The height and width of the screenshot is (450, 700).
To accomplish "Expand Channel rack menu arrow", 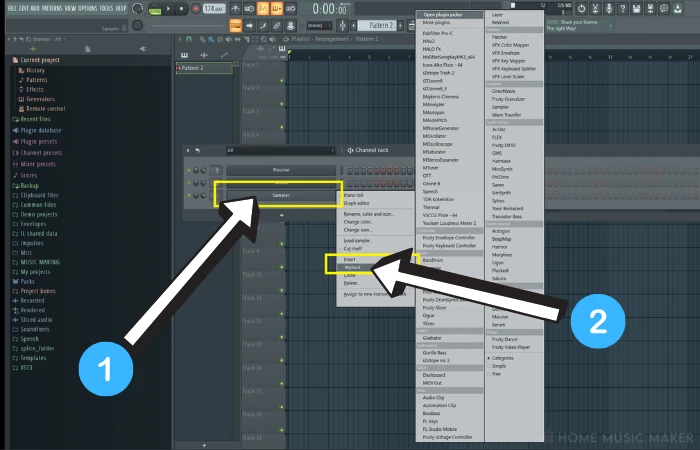I will pyautogui.click(x=188, y=150).
